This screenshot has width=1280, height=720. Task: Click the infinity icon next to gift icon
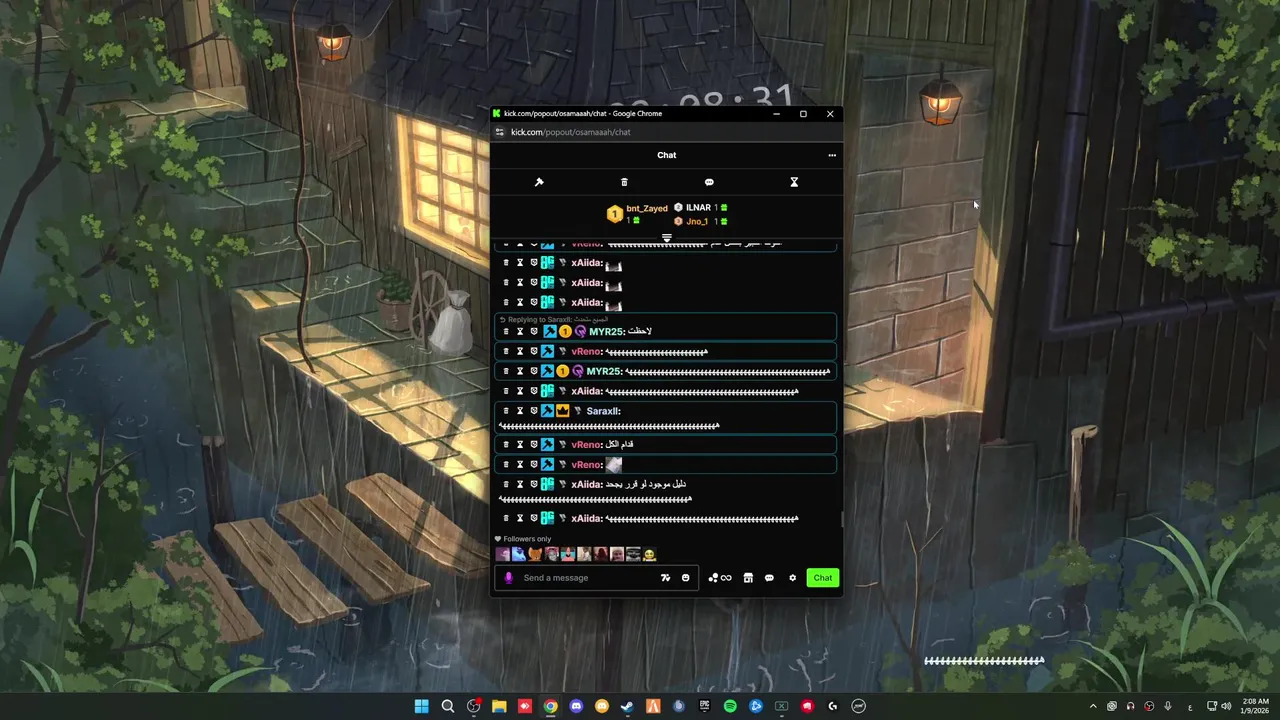[x=726, y=578]
